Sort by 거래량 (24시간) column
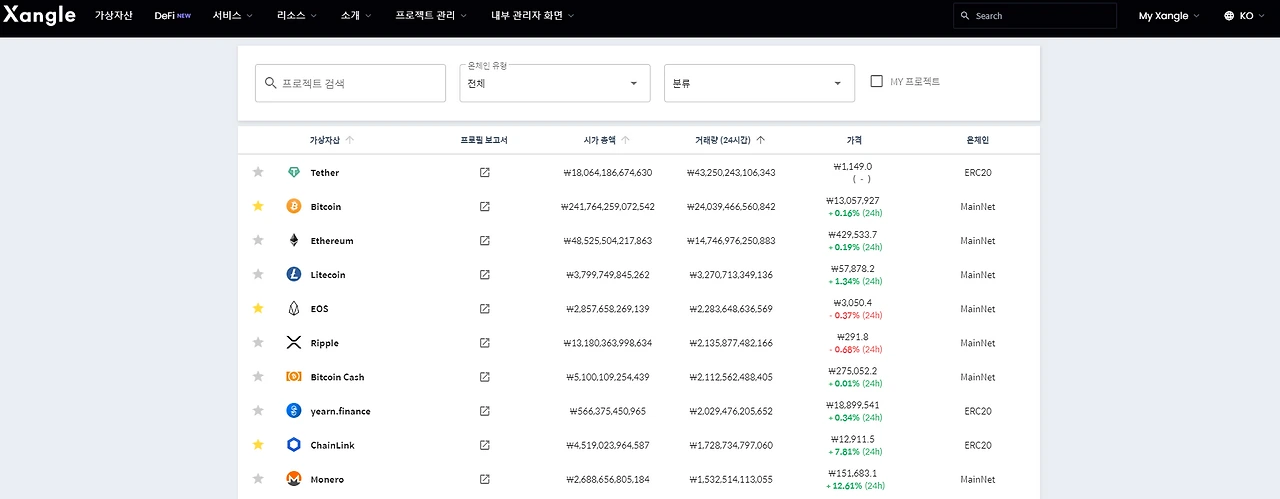The image size is (1280, 499). pos(731,140)
